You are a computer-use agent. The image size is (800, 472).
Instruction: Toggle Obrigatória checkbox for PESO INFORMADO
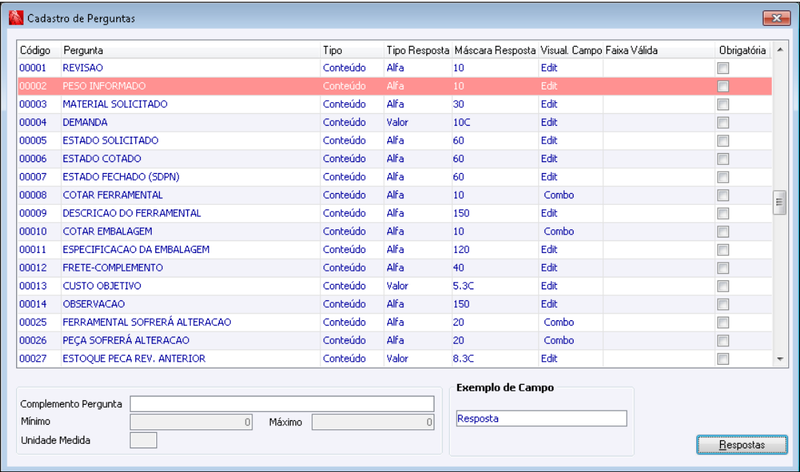pos(722,86)
